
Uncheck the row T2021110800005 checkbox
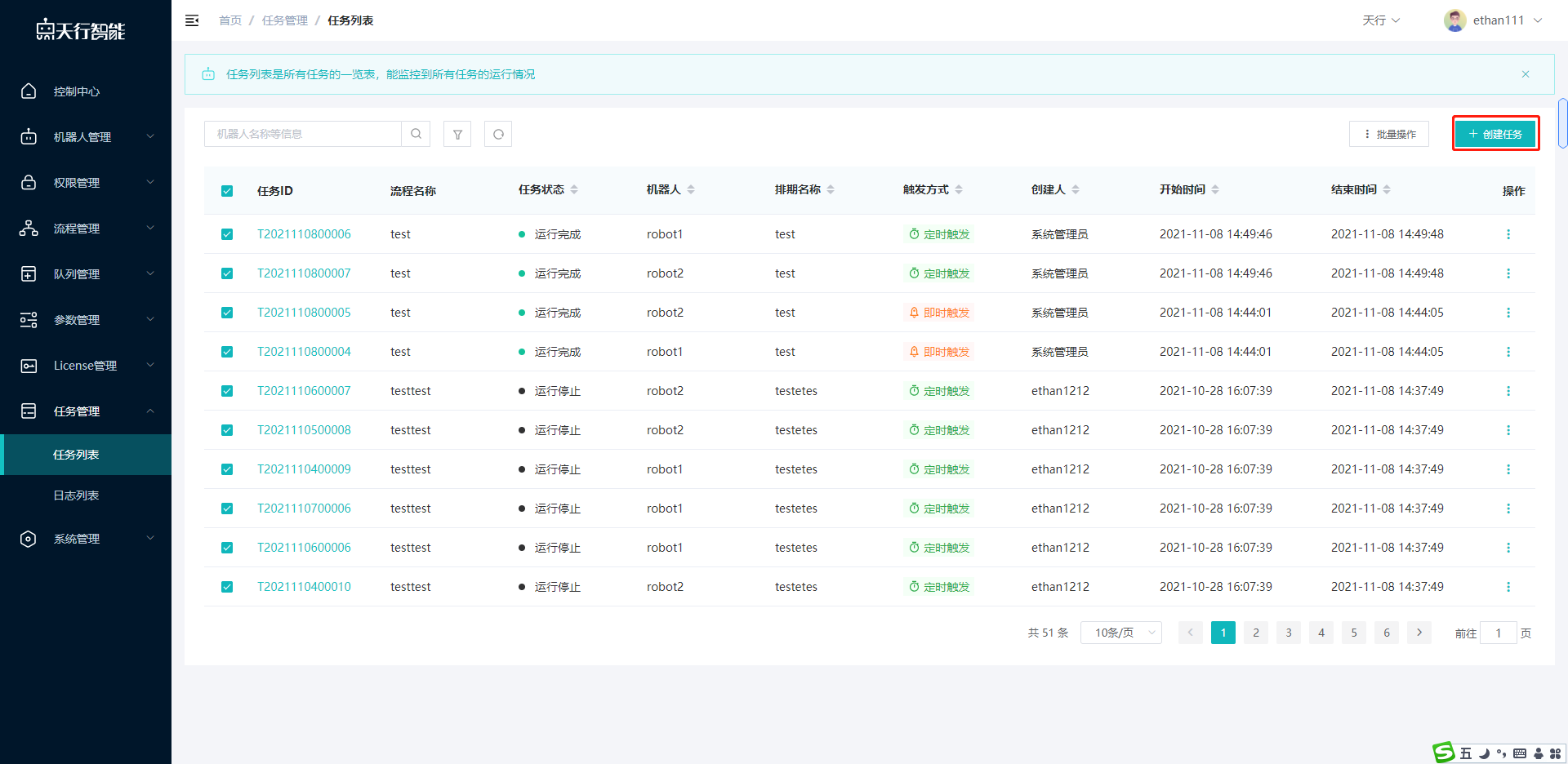point(227,313)
